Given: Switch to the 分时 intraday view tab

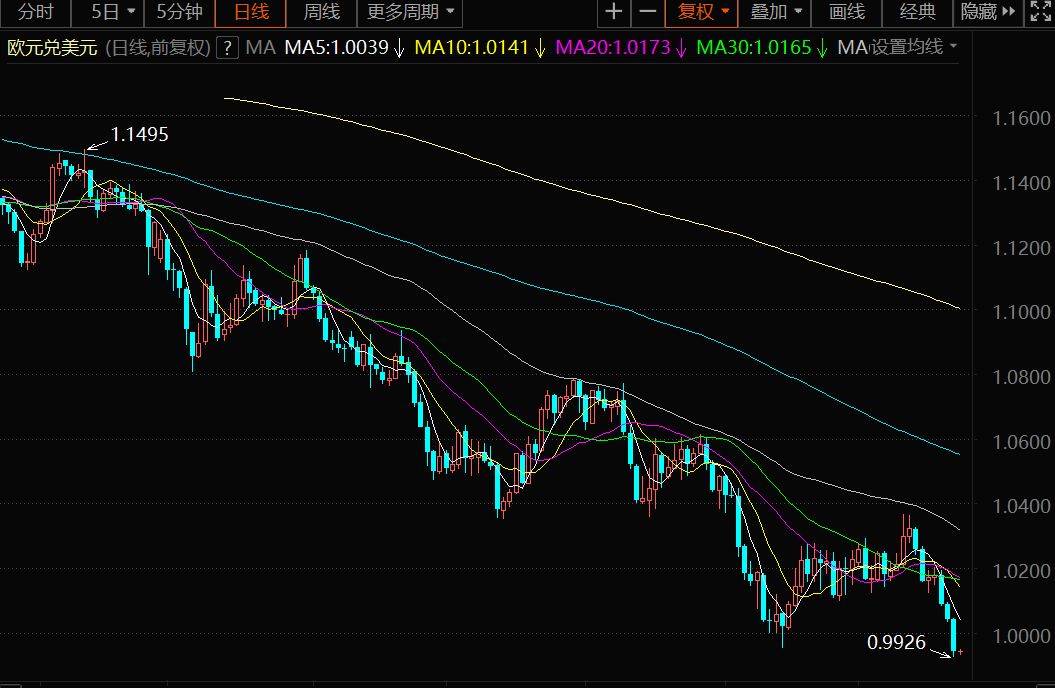Looking at the screenshot, I should [35, 12].
